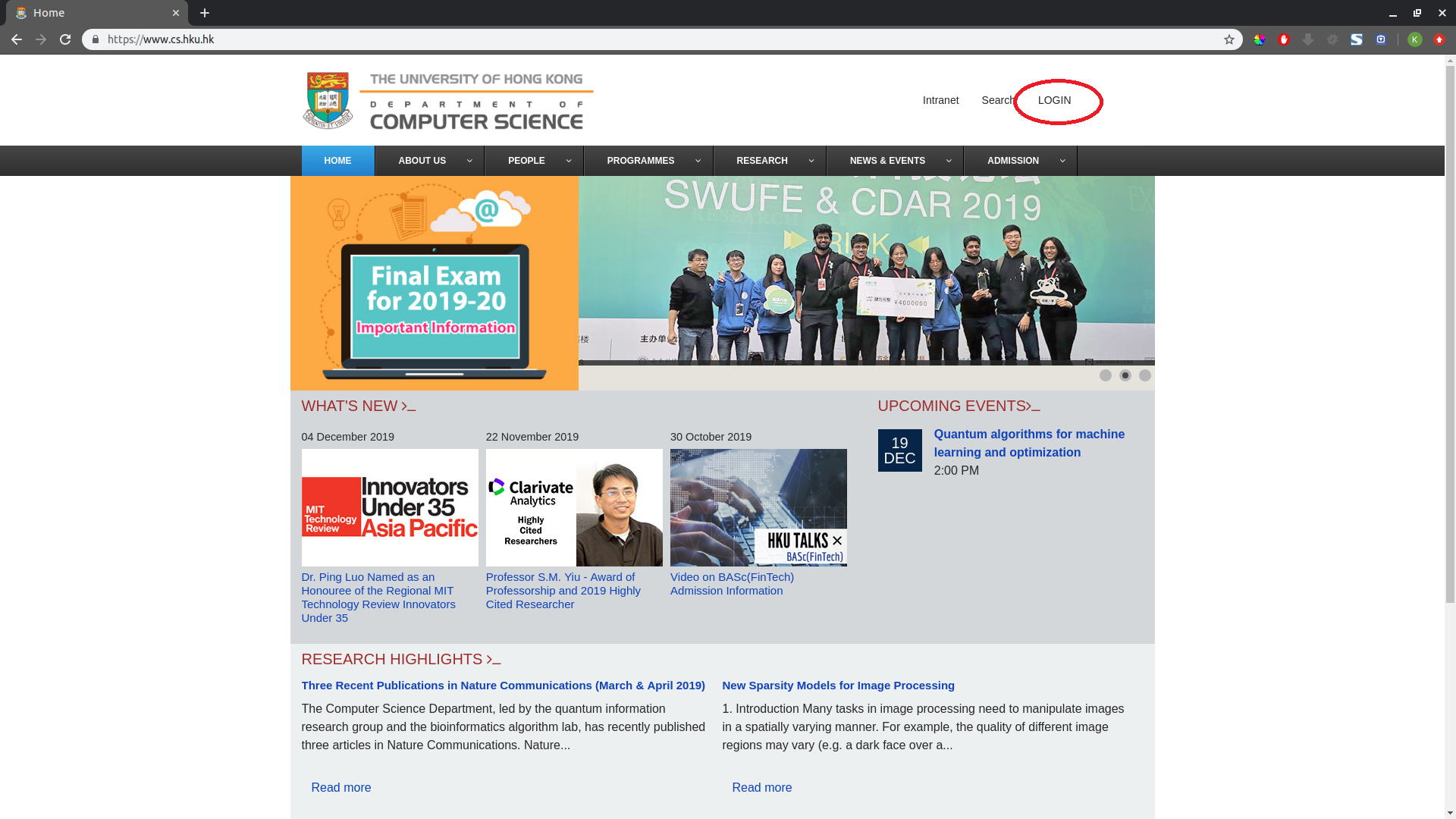
Task: Click the UPCOMING EVENTS heading
Action: pos(959,406)
